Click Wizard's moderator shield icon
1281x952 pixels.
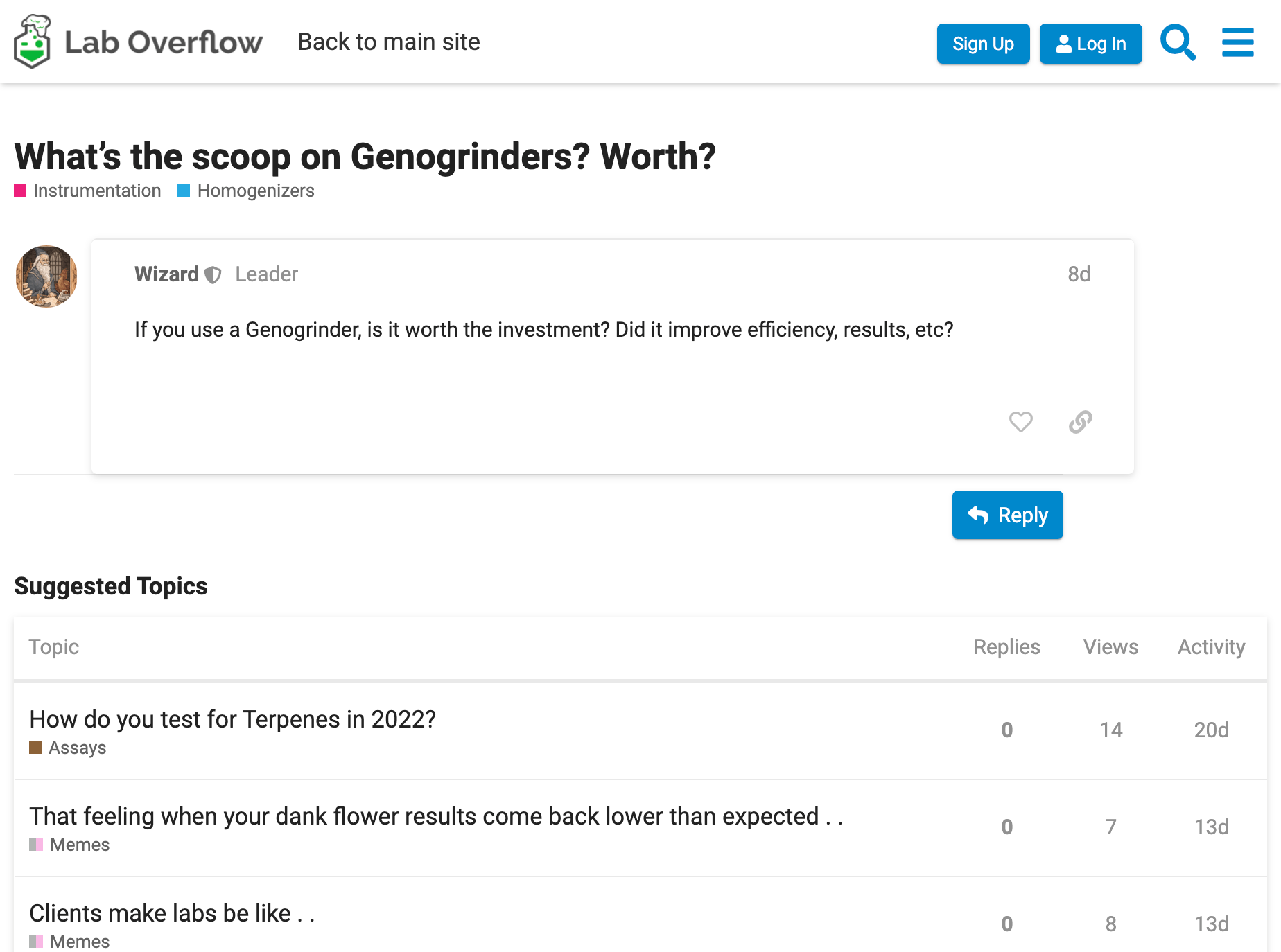[x=214, y=275]
